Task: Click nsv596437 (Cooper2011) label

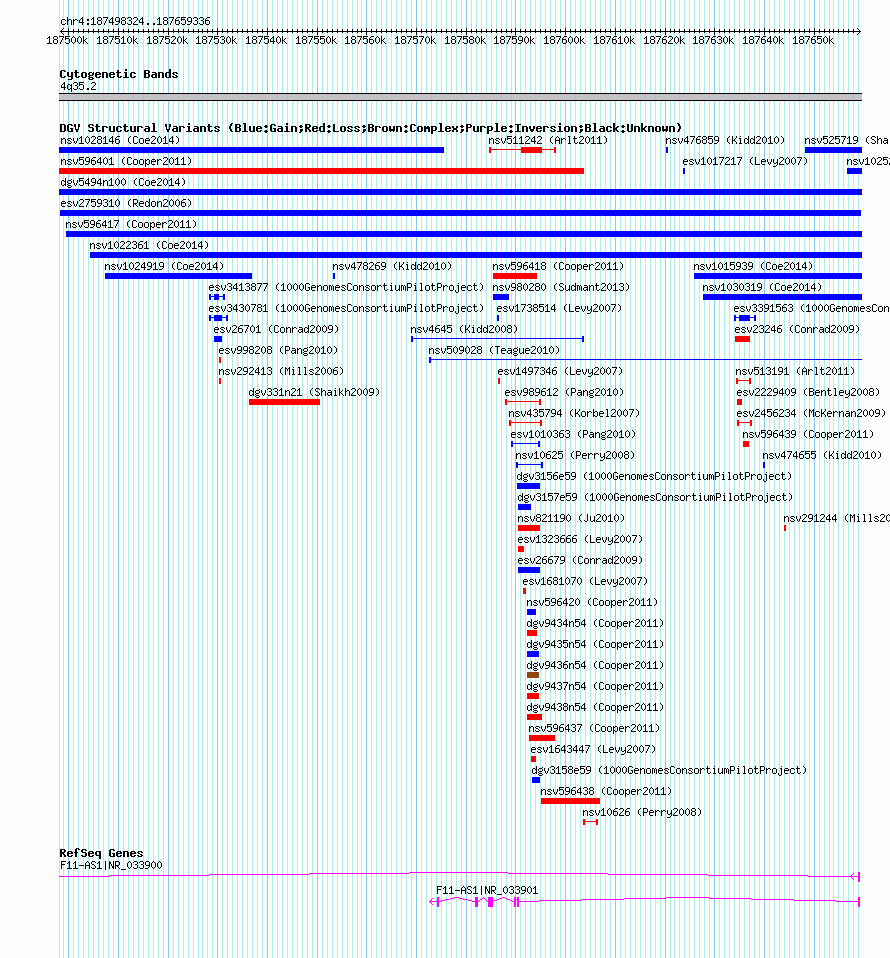Action: pos(594,728)
